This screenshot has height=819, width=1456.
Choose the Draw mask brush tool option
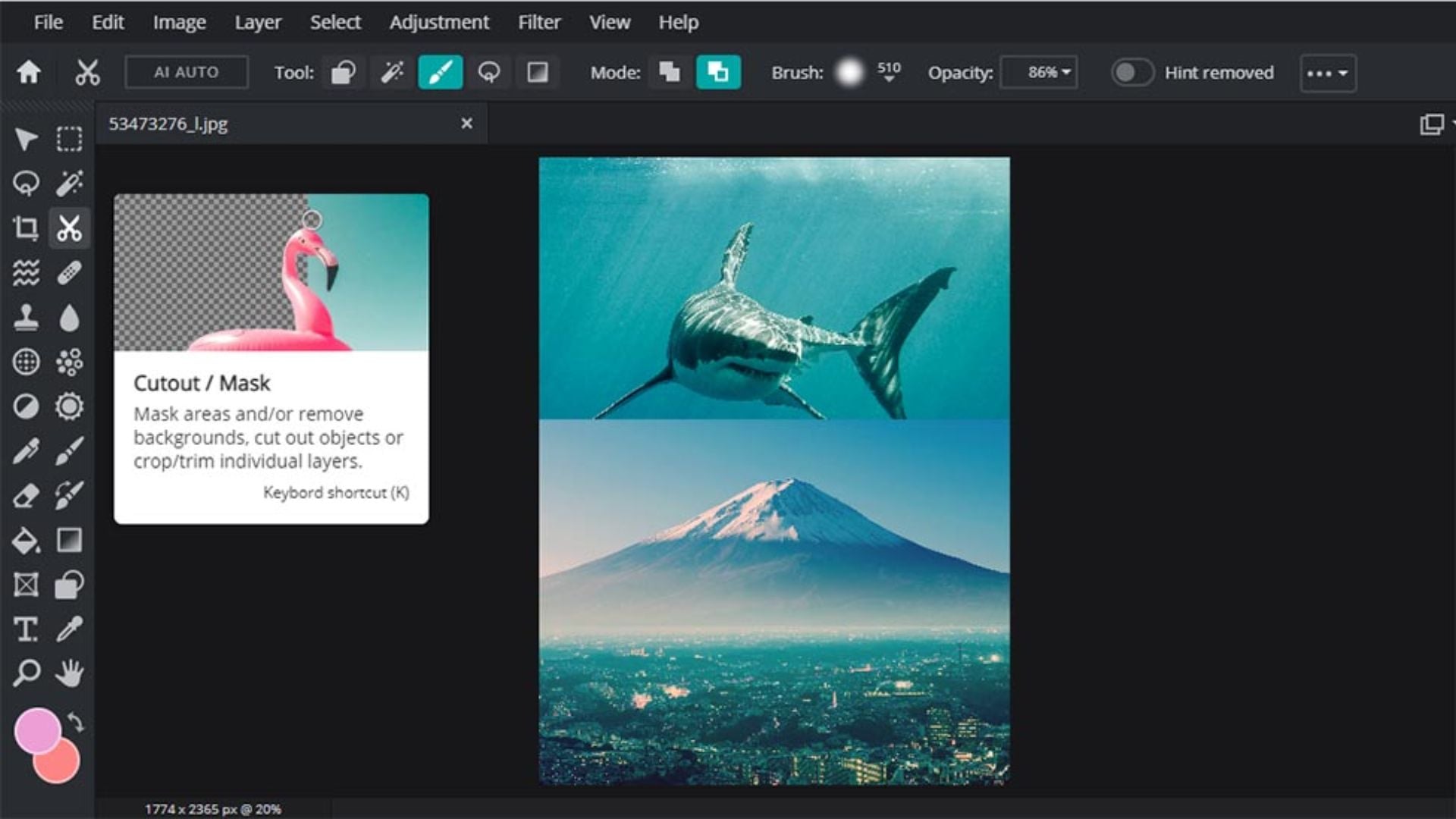[440, 73]
